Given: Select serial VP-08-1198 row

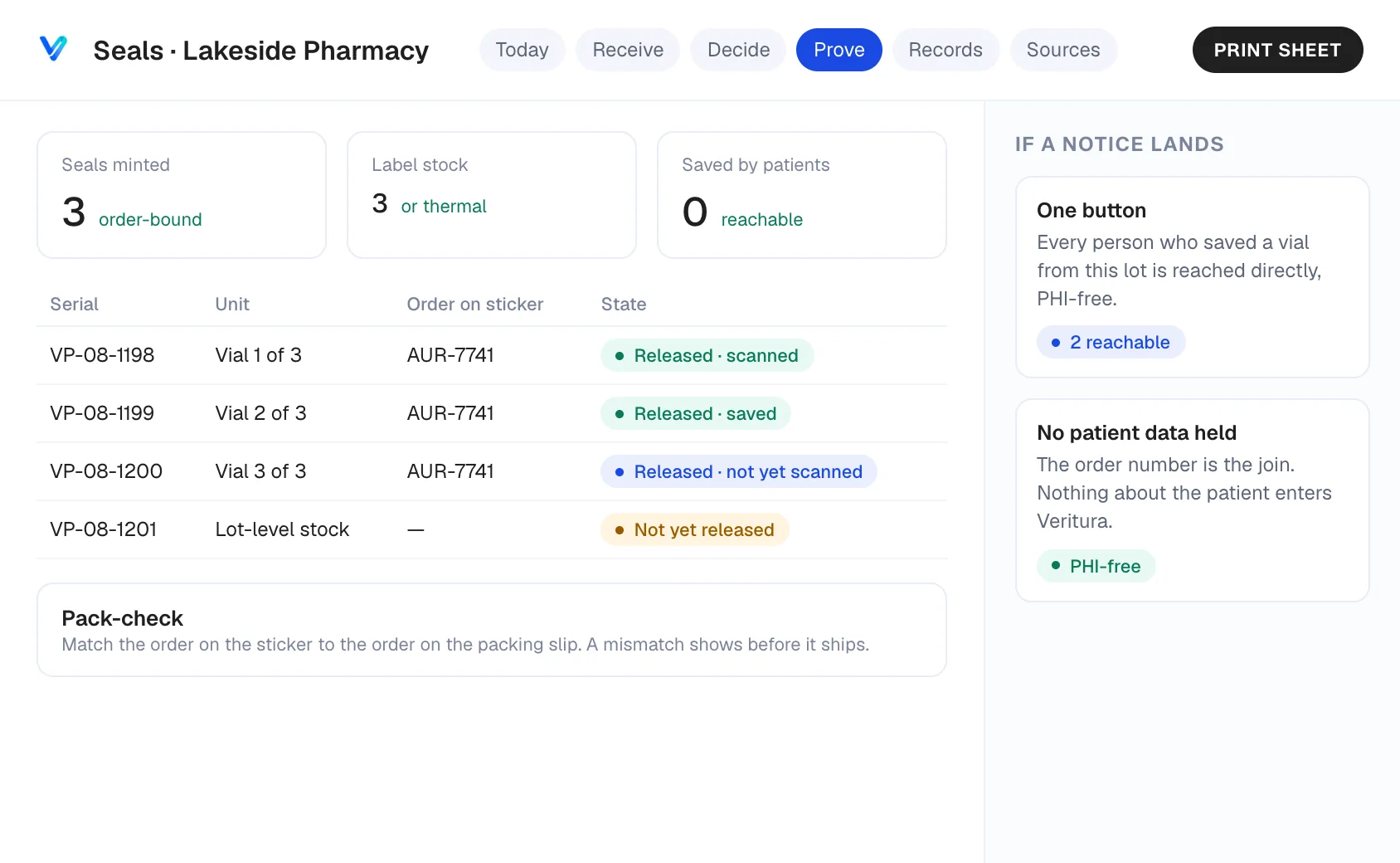Looking at the screenshot, I should (492, 355).
